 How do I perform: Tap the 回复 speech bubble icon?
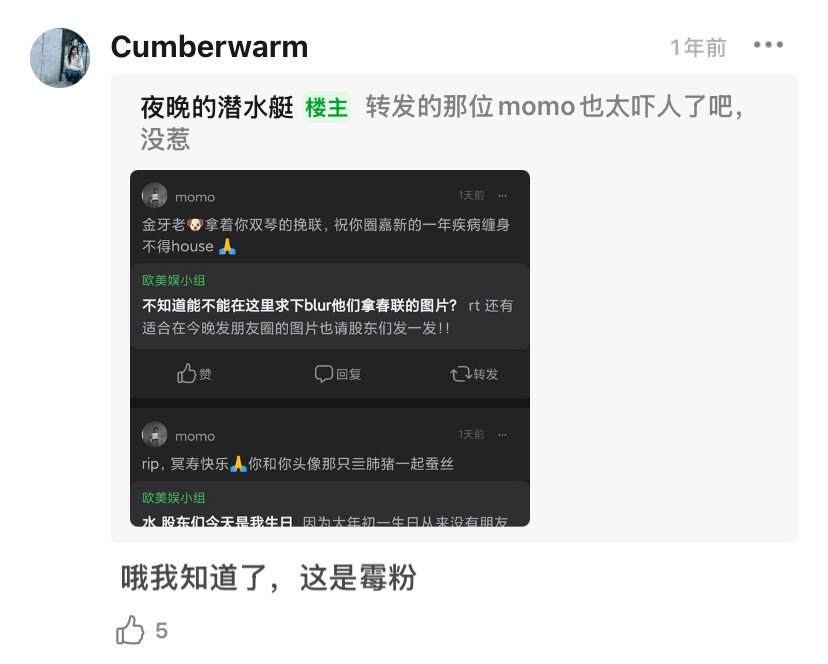[323, 373]
